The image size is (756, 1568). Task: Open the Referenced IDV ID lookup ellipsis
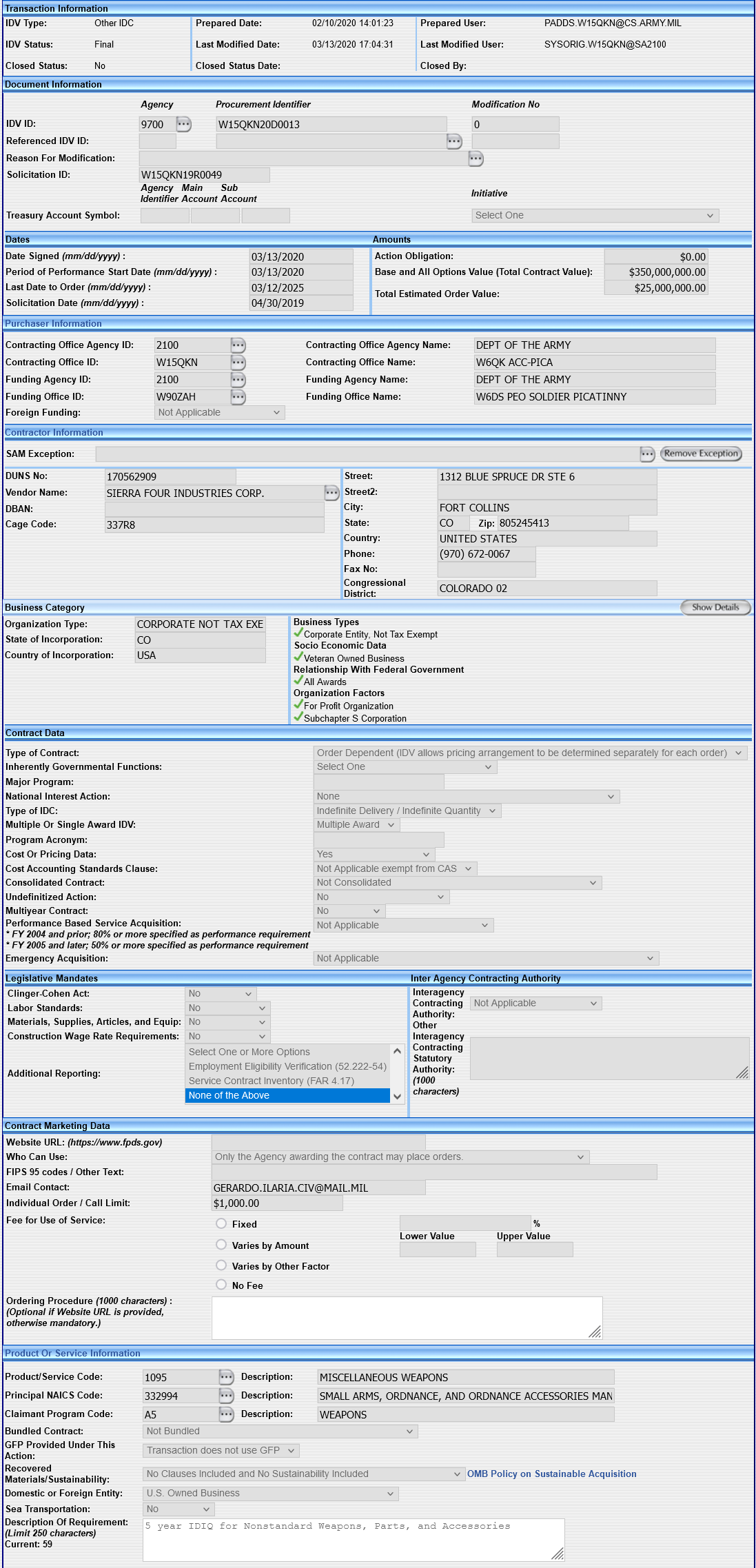pyautogui.click(x=454, y=141)
